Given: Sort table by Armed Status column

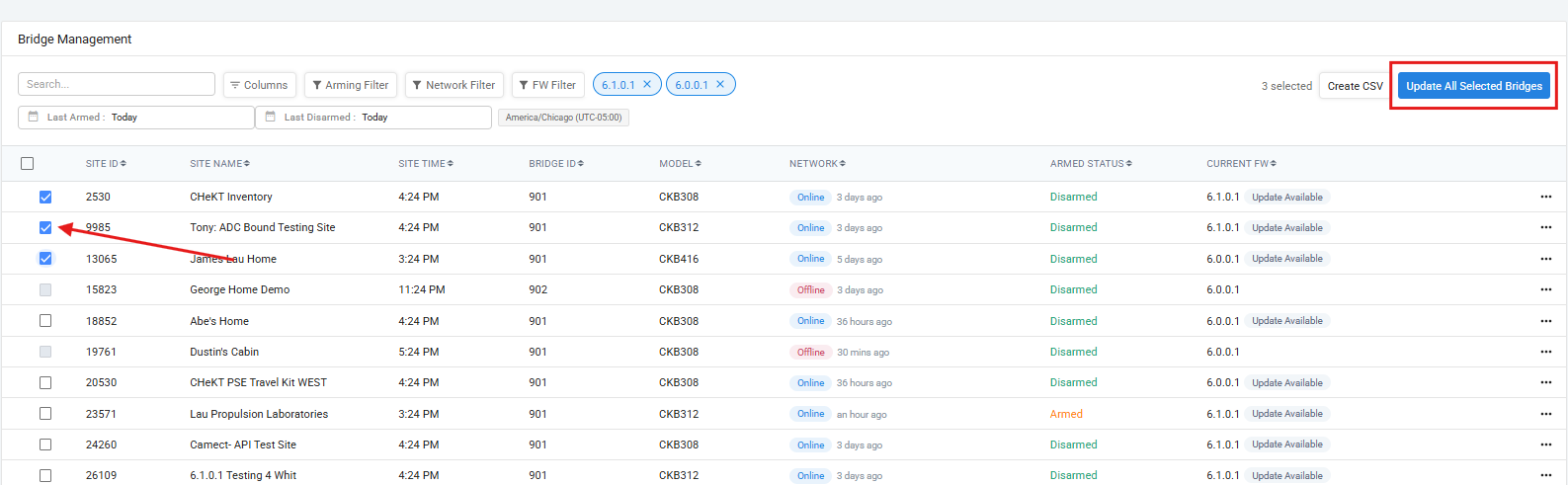Looking at the screenshot, I should click(1091, 164).
